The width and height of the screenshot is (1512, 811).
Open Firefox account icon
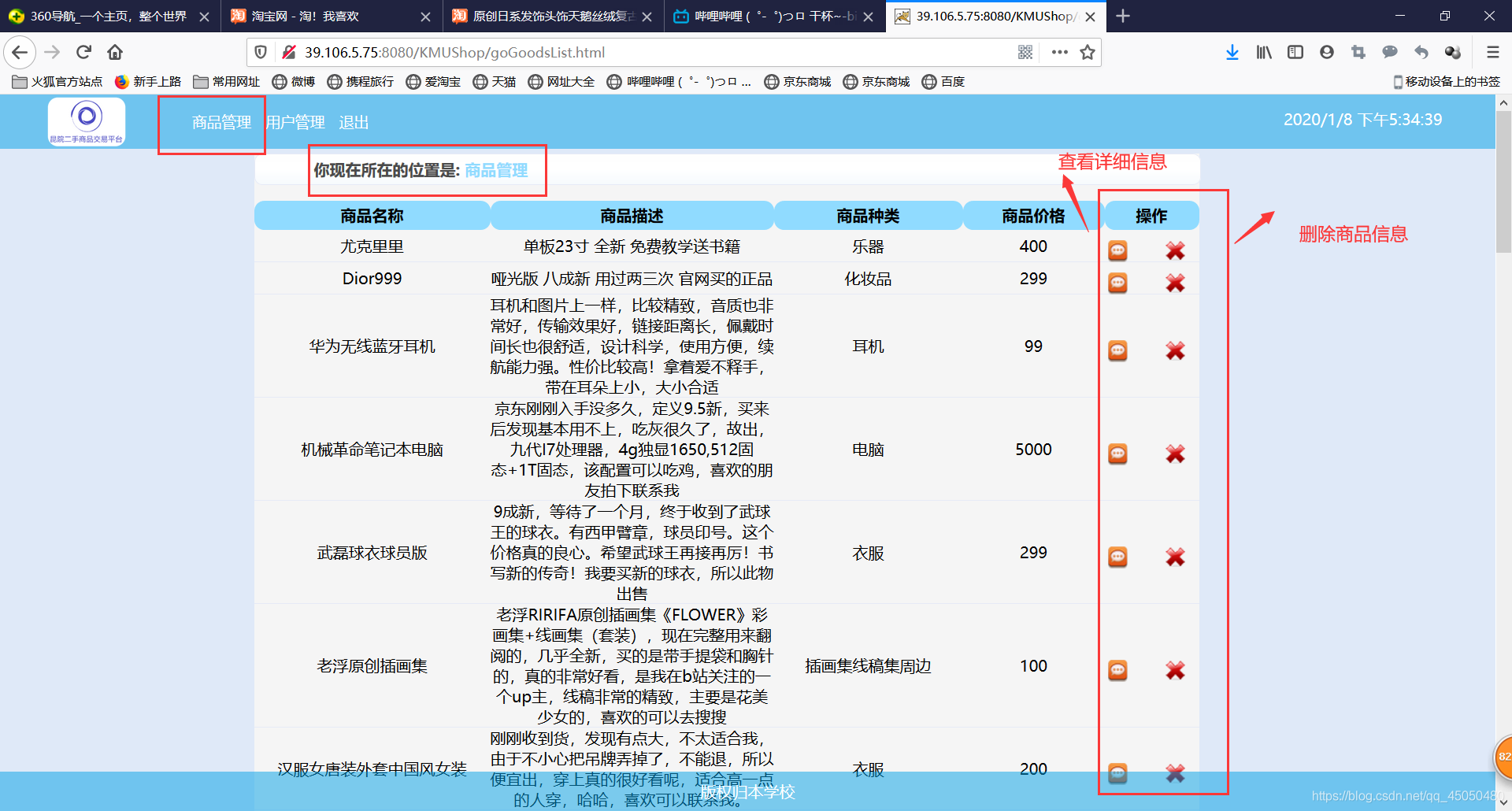(x=1327, y=52)
